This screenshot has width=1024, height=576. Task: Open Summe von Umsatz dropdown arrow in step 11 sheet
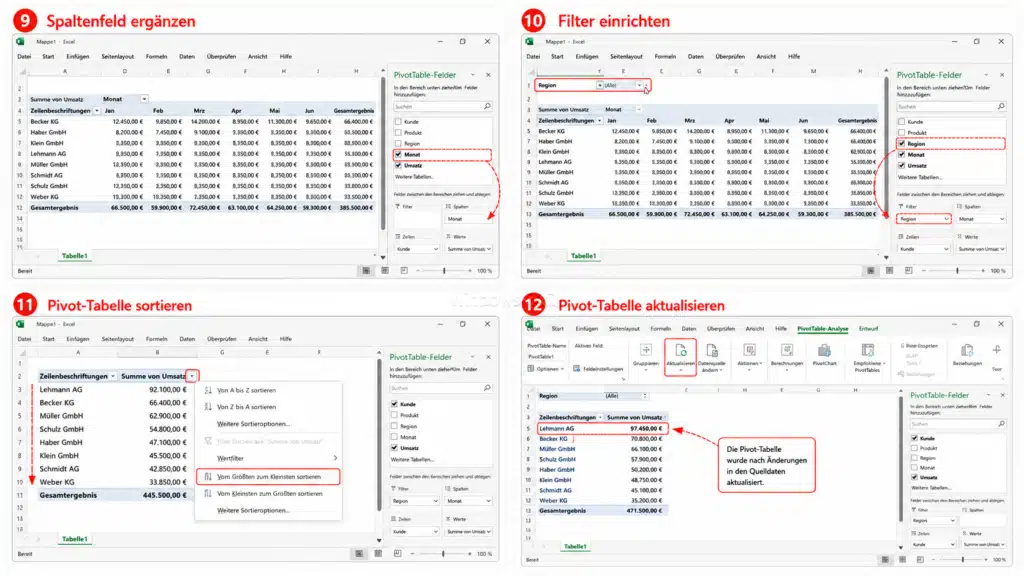click(192, 376)
